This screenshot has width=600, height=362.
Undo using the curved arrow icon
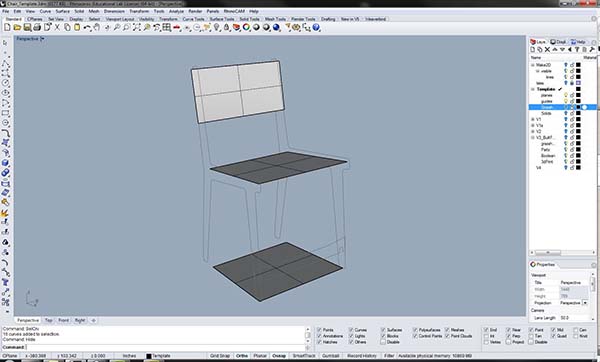(87, 28)
